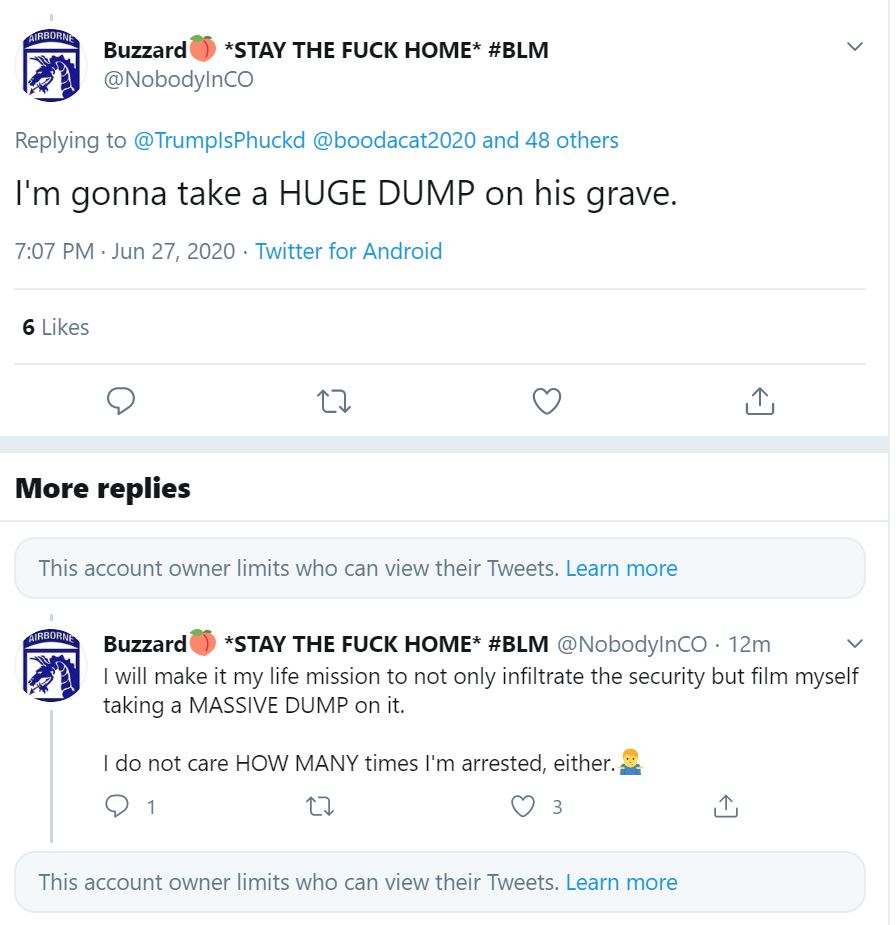The width and height of the screenshot is (896, 925).
Task: Open the first Learn more link
Action: (621, 568)
